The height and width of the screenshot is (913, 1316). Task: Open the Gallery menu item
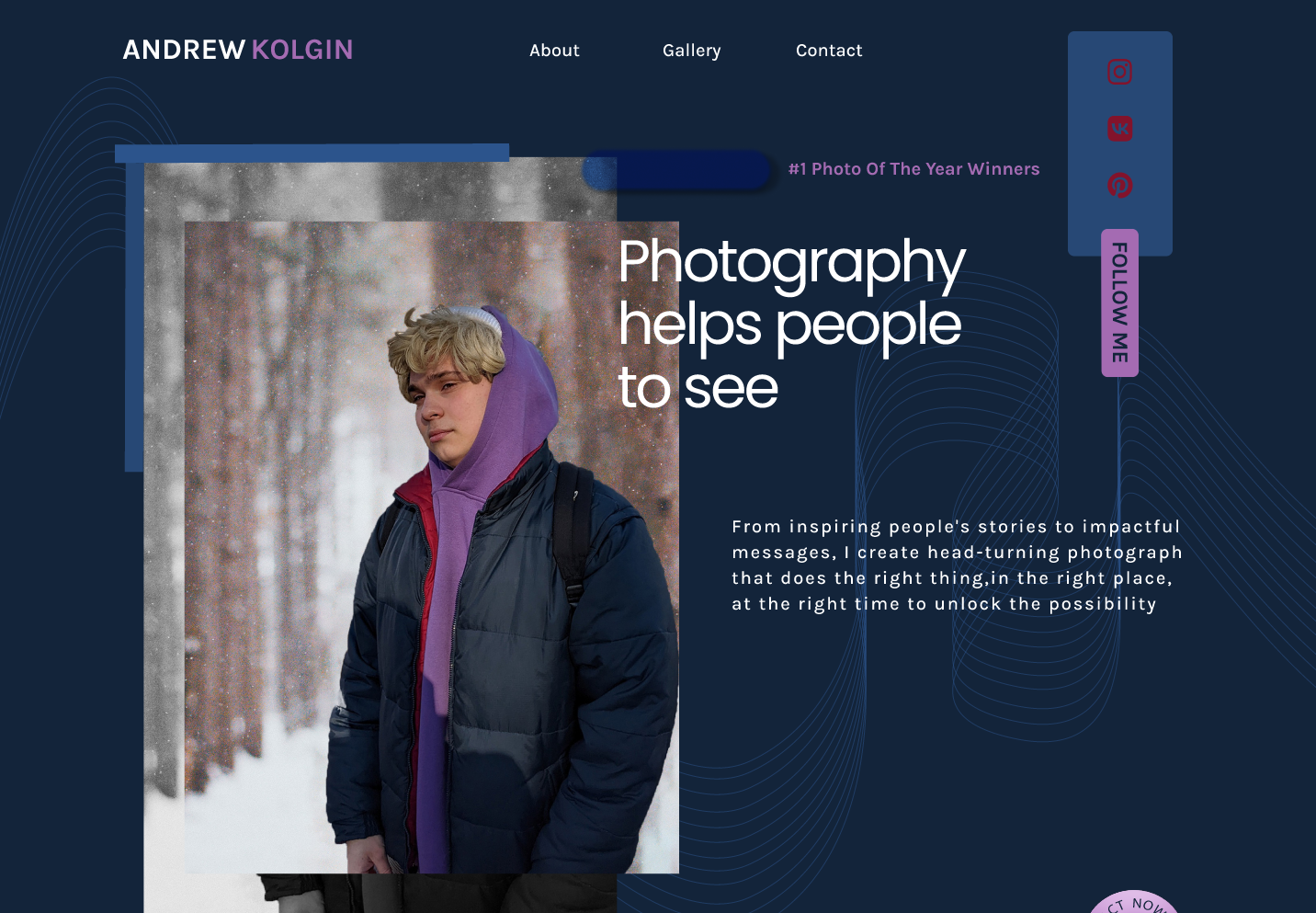coord(692,51)
